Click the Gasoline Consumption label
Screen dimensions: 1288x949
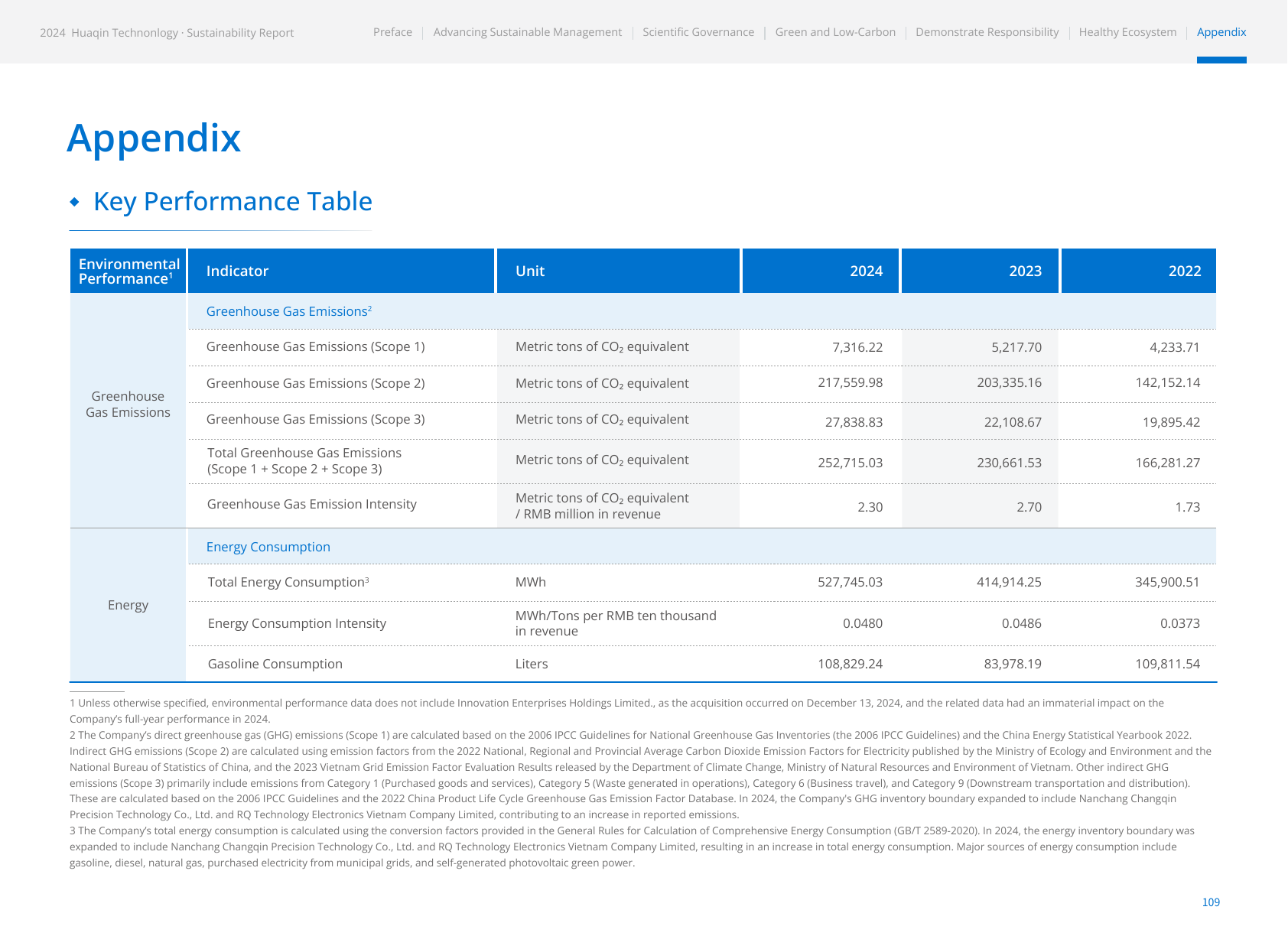click(x=275, y=665)
